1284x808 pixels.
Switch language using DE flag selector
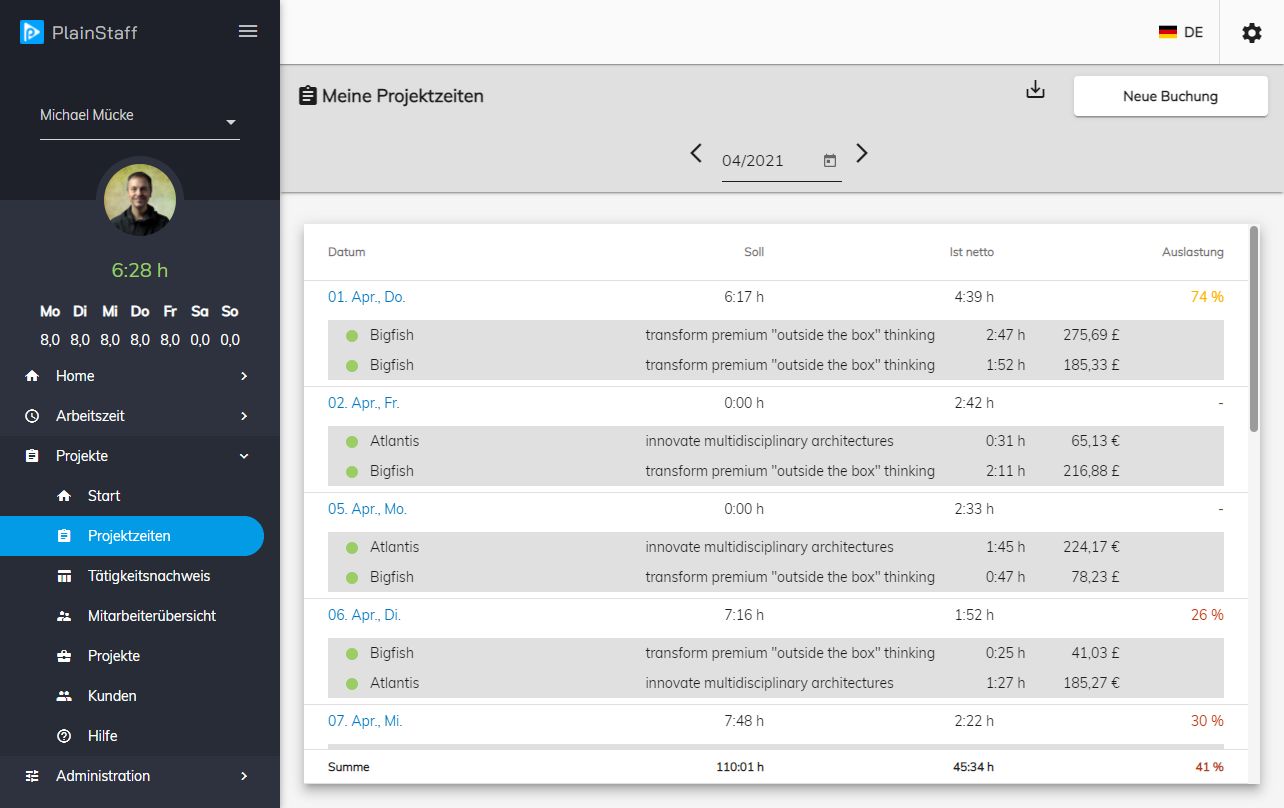coord(1180,32)
